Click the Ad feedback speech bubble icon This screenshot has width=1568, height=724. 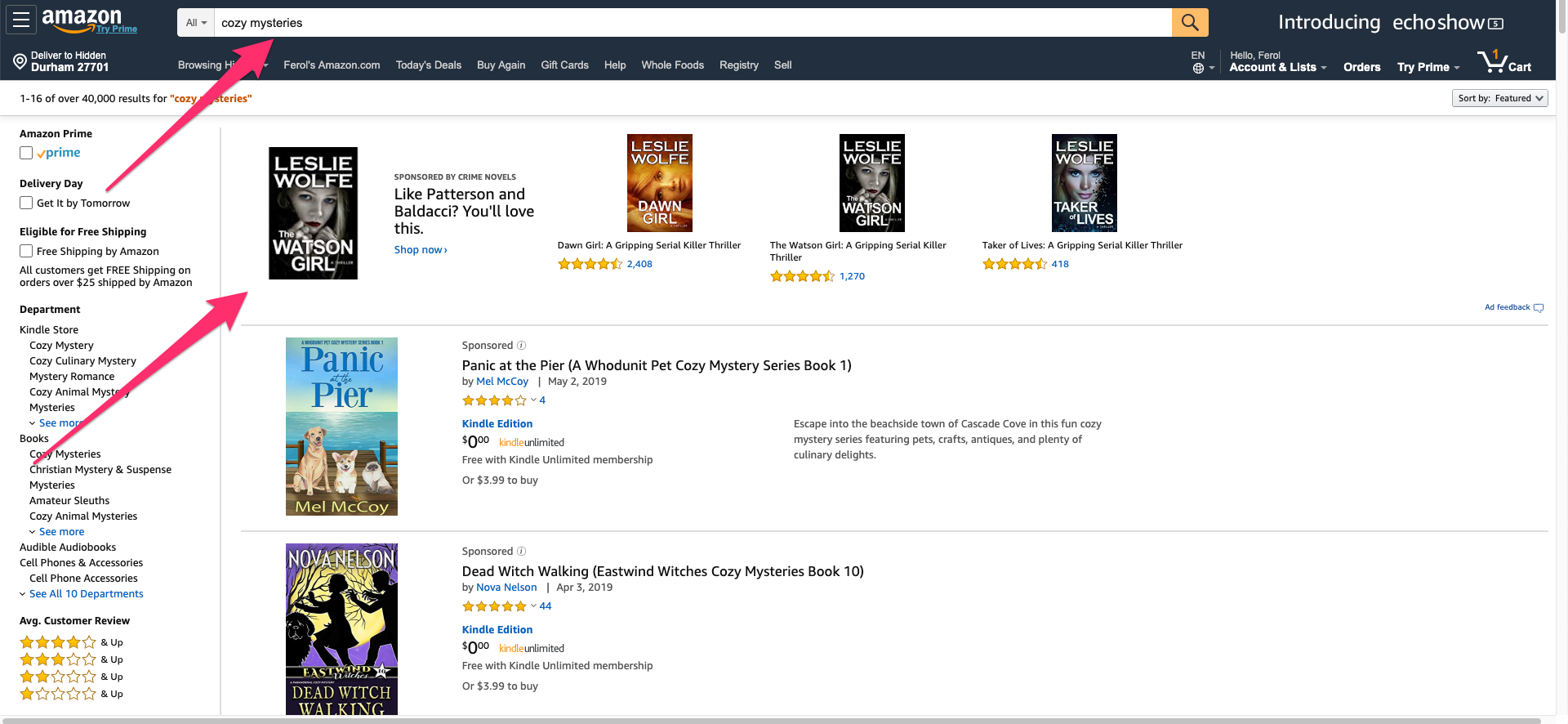[1539, 308]
